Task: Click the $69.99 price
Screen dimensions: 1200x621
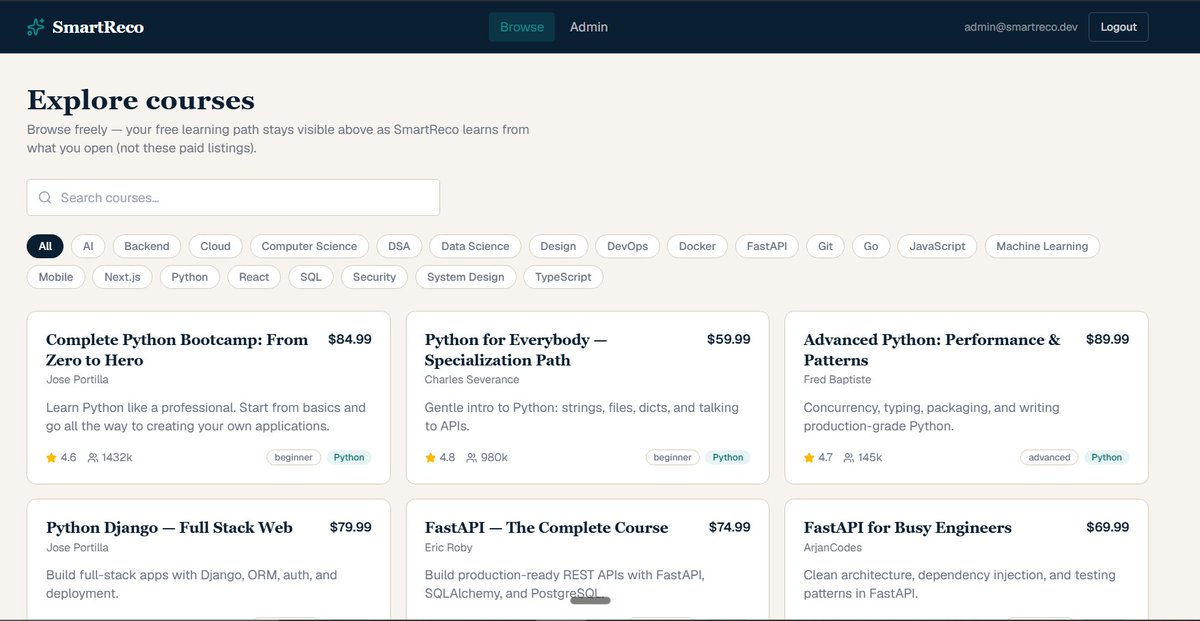Action: click(1108, 527)
